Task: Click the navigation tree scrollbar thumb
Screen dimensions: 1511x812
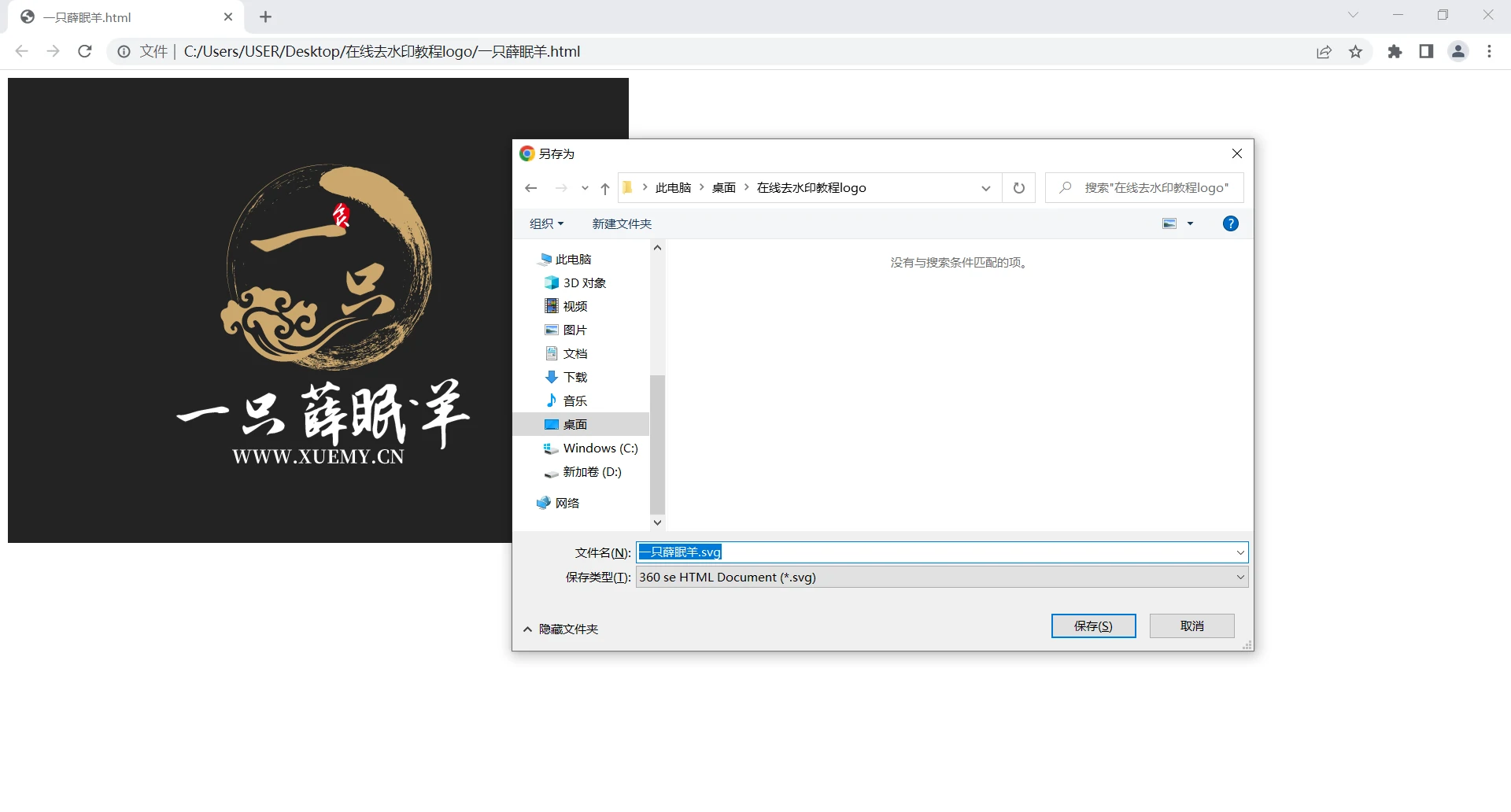Action: click(x=657, y=445)
